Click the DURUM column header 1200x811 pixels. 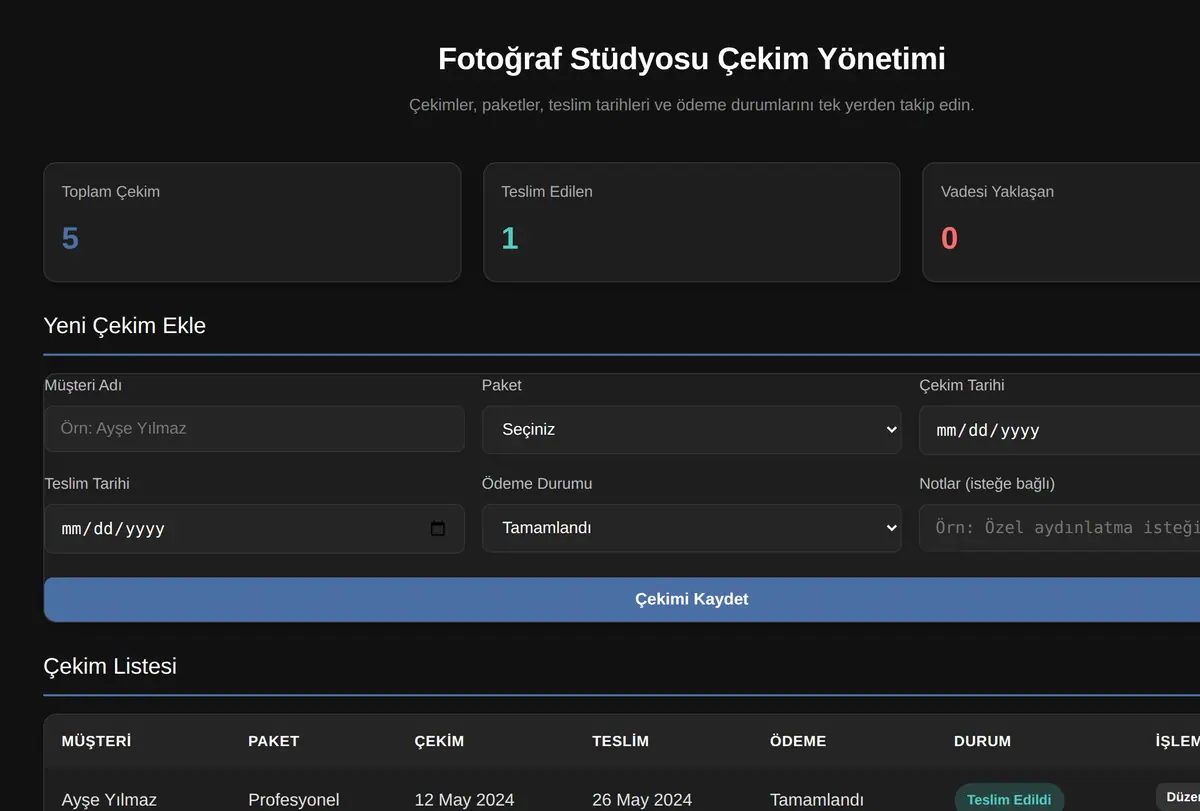coord(982,741)
